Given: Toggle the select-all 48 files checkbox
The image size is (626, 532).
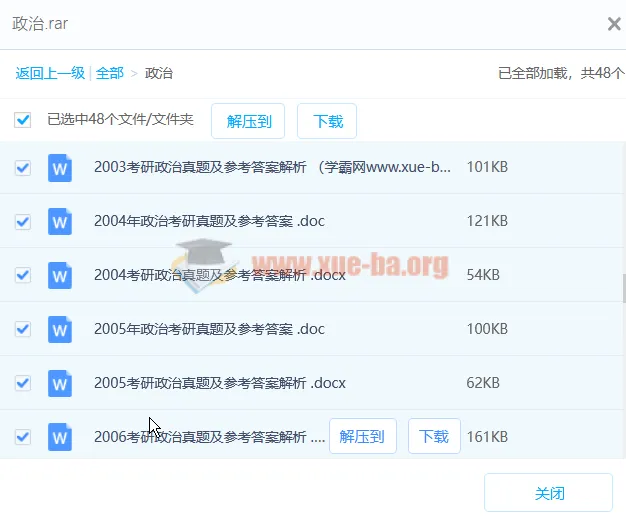Looking at the screenshot, I should pyautogui.click(x=22, y=121).
